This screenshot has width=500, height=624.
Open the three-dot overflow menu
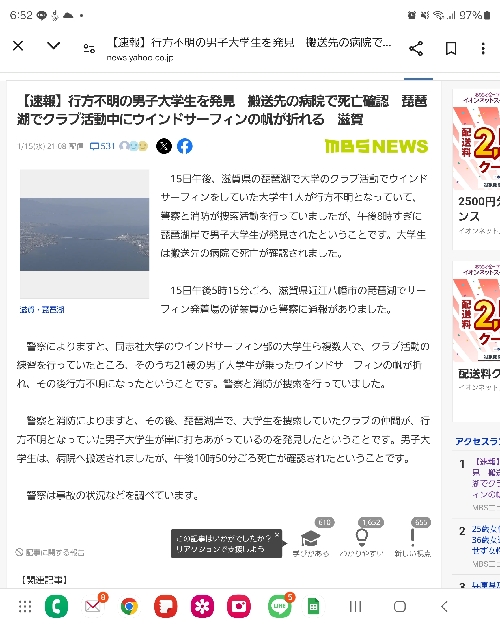click(483, 49)
